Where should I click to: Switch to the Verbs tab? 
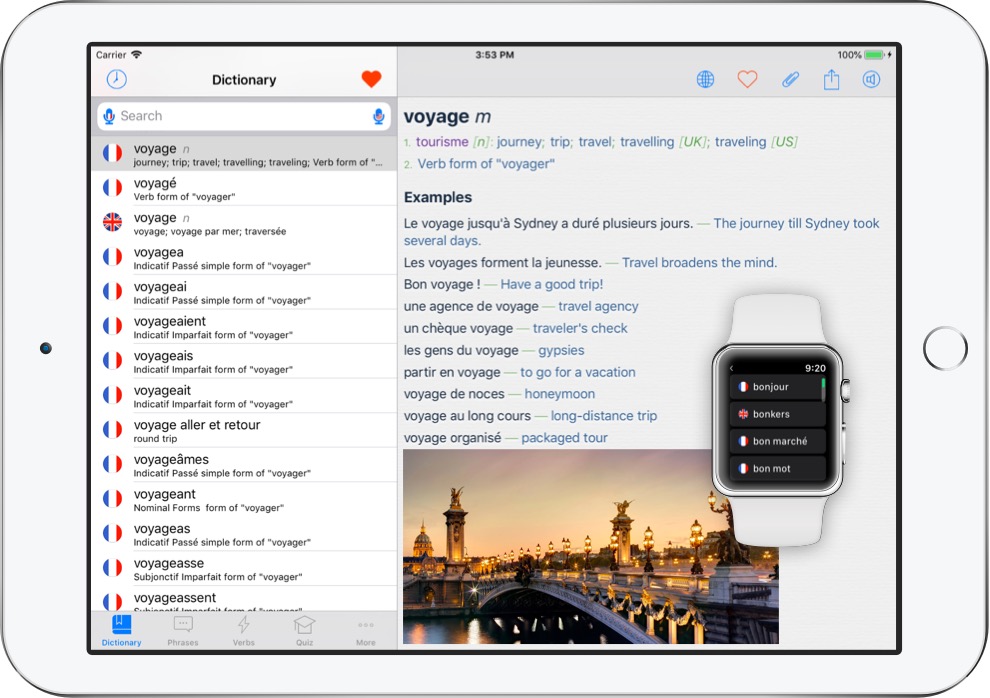point(243,630)
